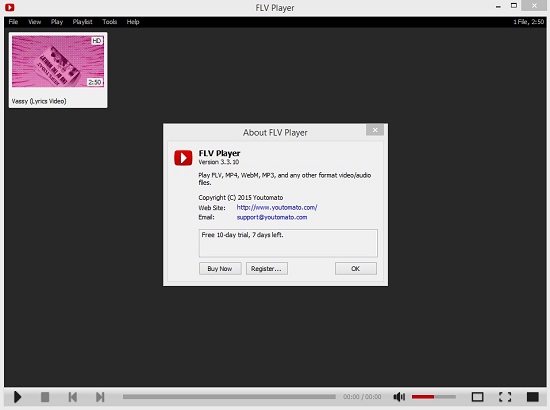The width and height of the screenshot is (550, 410).
Task: Click the Stop button in control bar
Action: click(x=45, y=397)
